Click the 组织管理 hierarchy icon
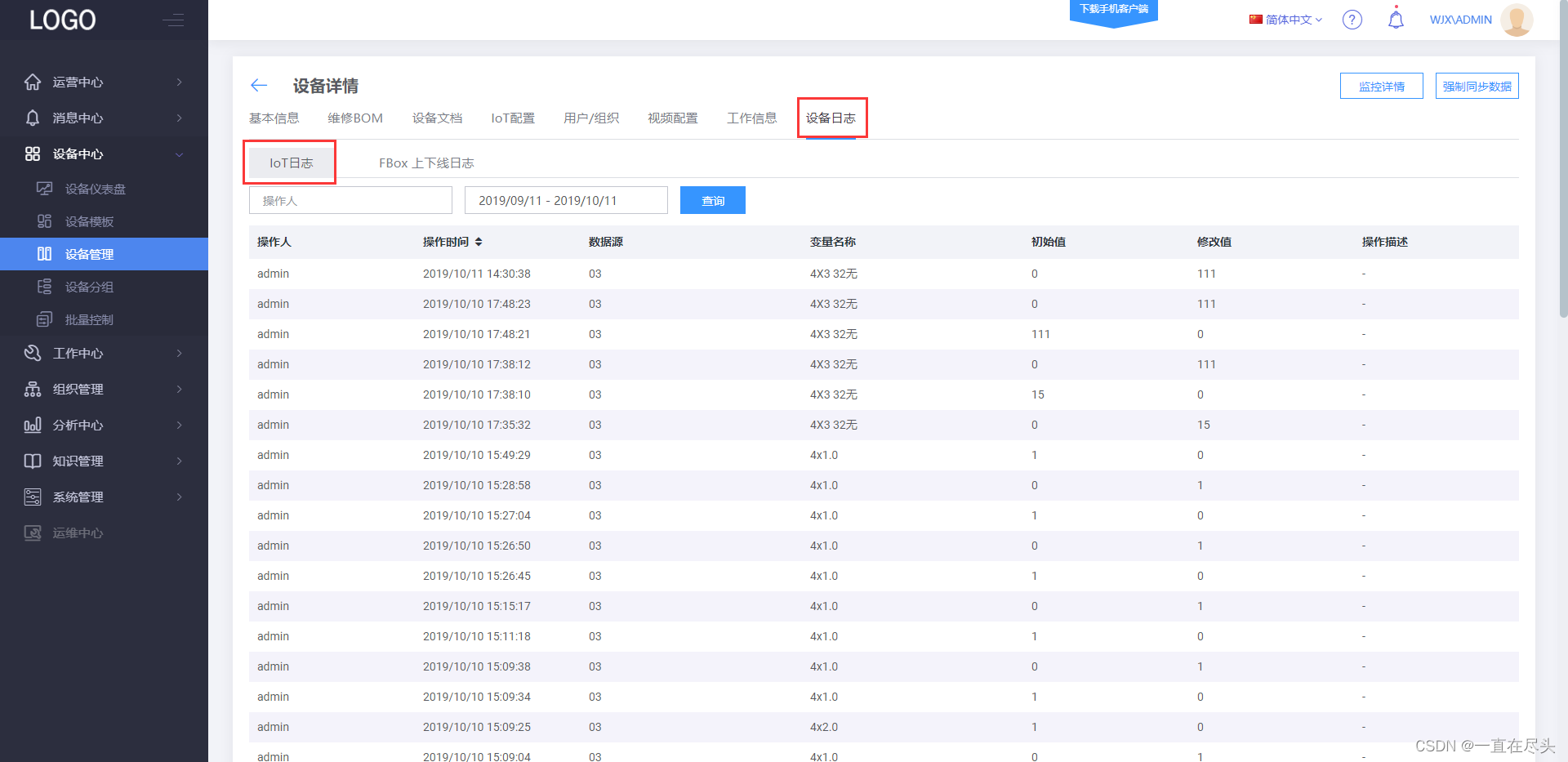1568x762 pixels. pos(33,389)
